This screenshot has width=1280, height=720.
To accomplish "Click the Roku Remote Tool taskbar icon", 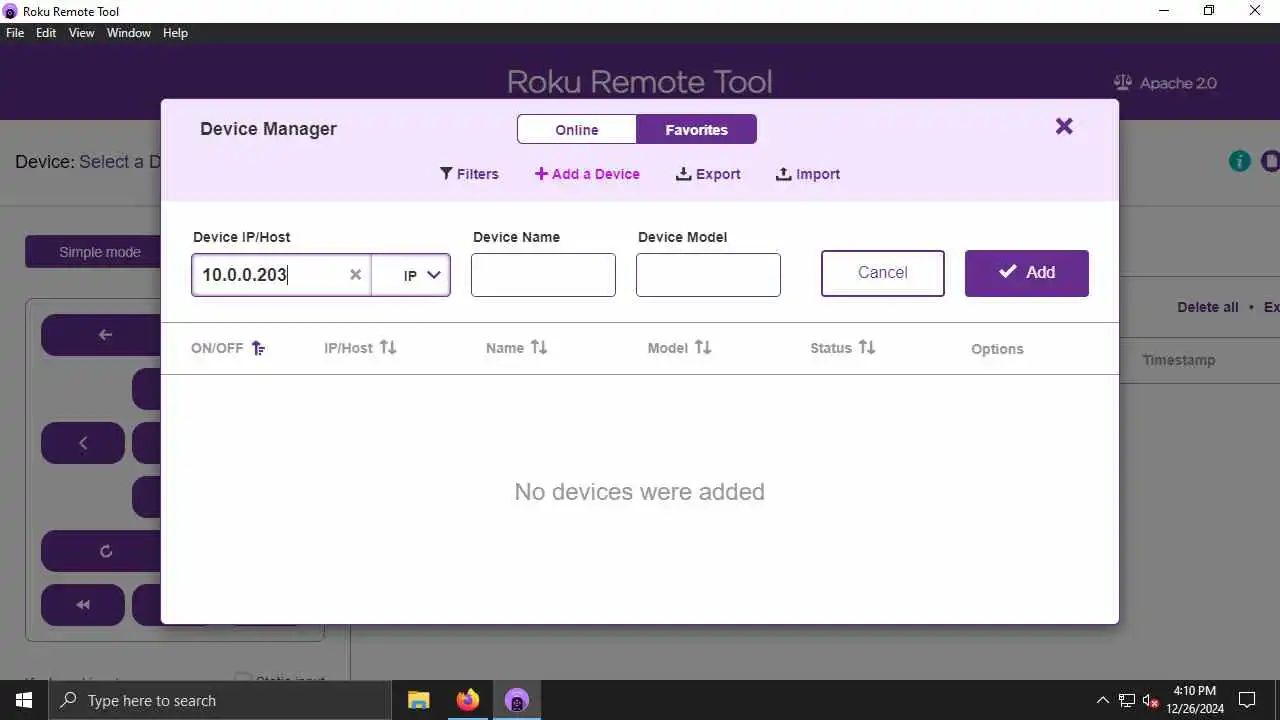I will (516, 700).
